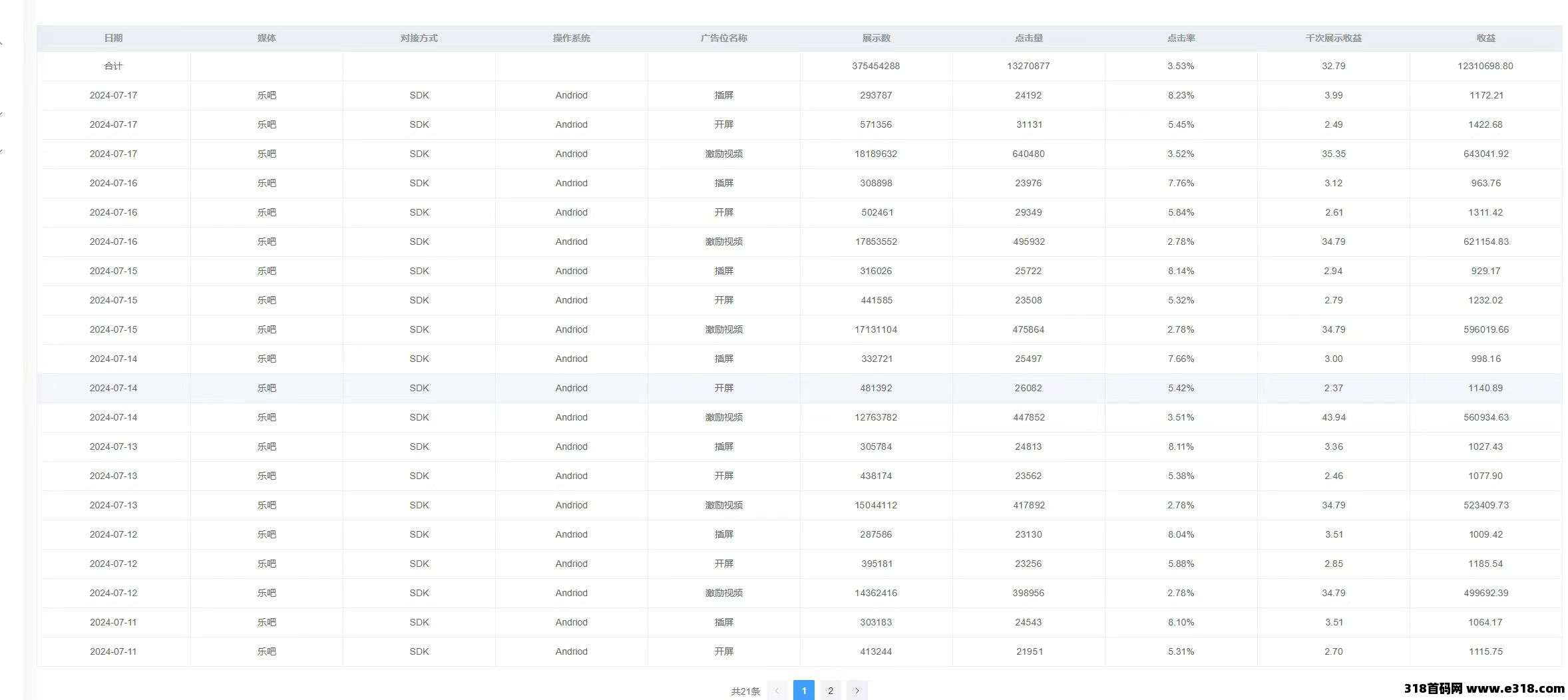Click clicks cell 31131
Screen dimensions: 1568x700
(1028, 124)
